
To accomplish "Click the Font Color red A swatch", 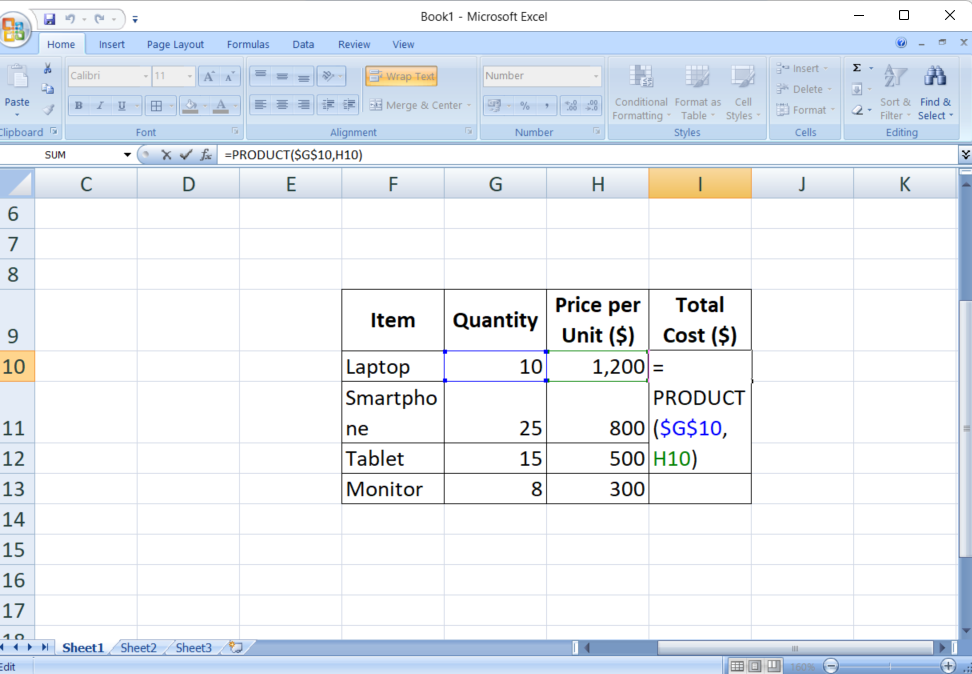I will (x=221, y=106).
